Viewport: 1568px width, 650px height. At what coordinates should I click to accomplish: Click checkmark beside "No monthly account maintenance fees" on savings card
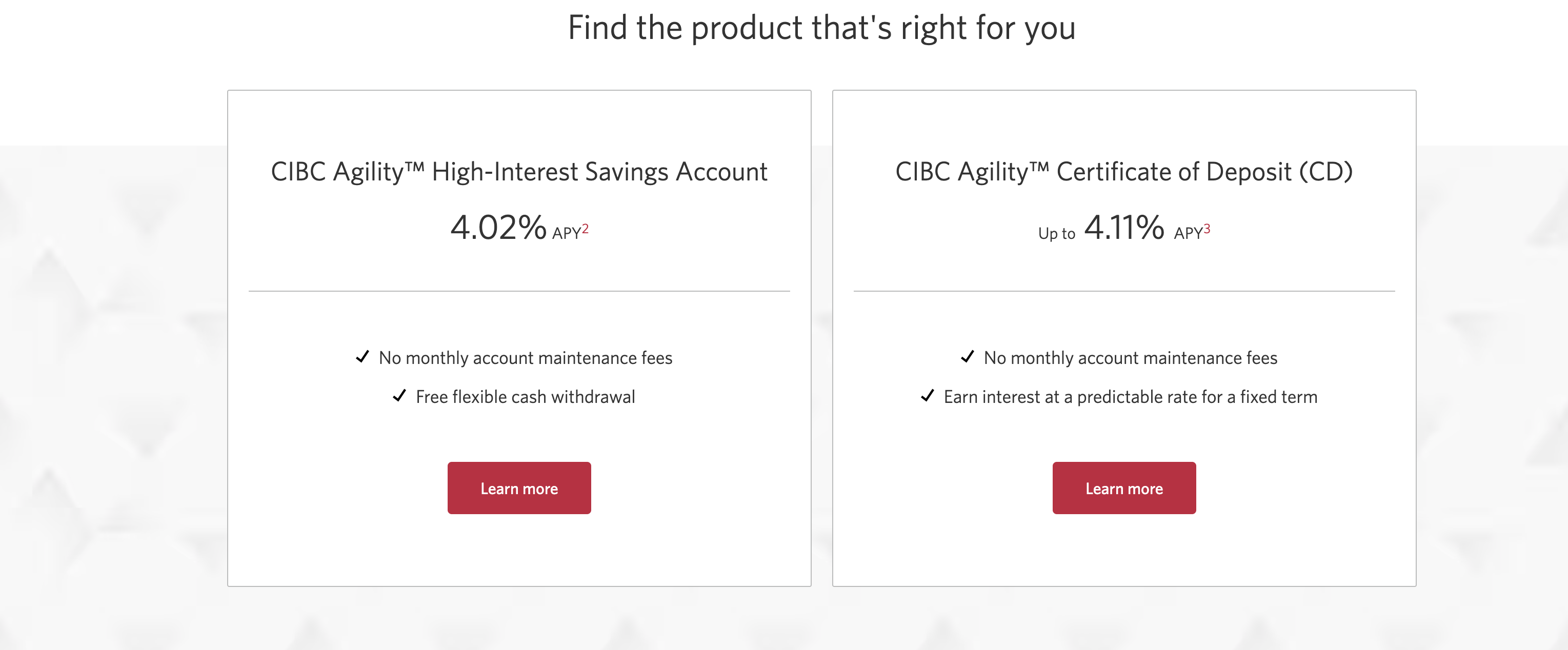tap(363, 358)
